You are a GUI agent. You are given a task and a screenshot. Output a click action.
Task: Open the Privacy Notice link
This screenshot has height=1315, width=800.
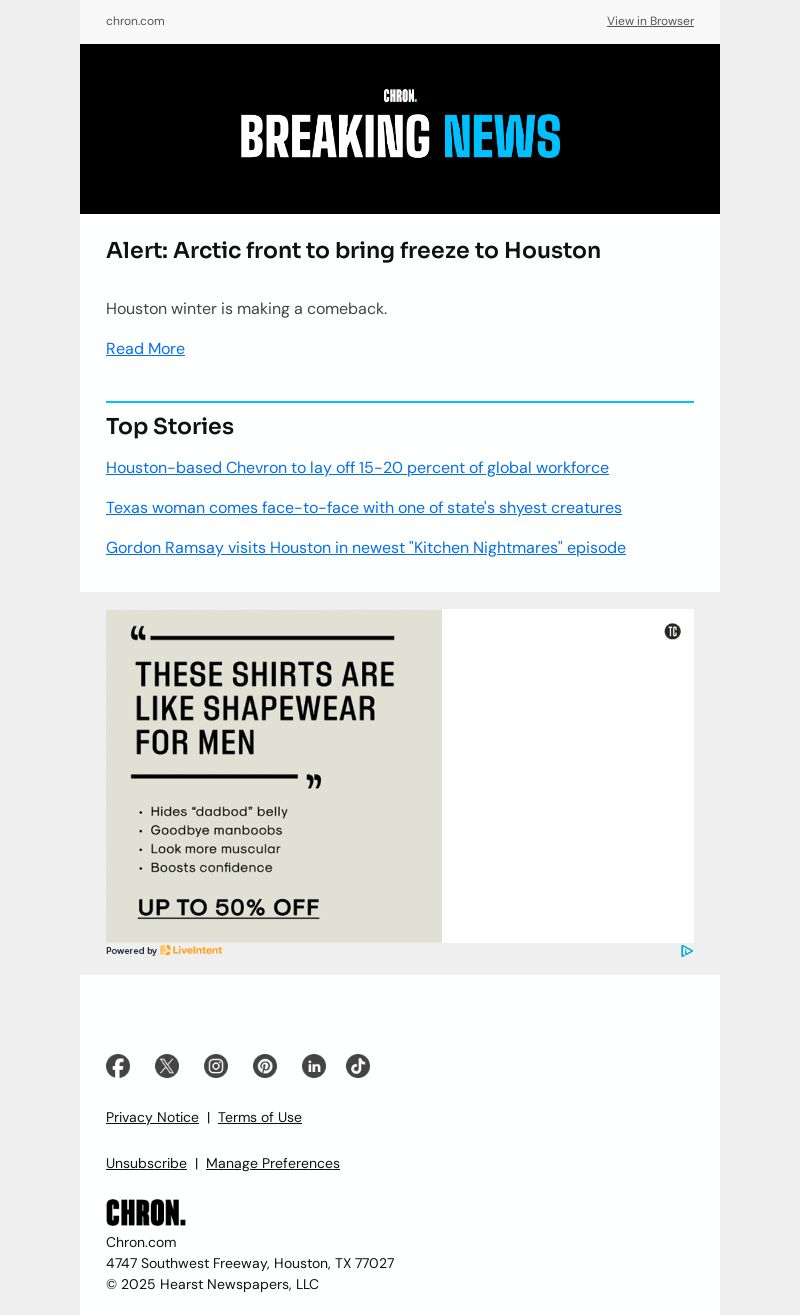tap(152, 1117)
